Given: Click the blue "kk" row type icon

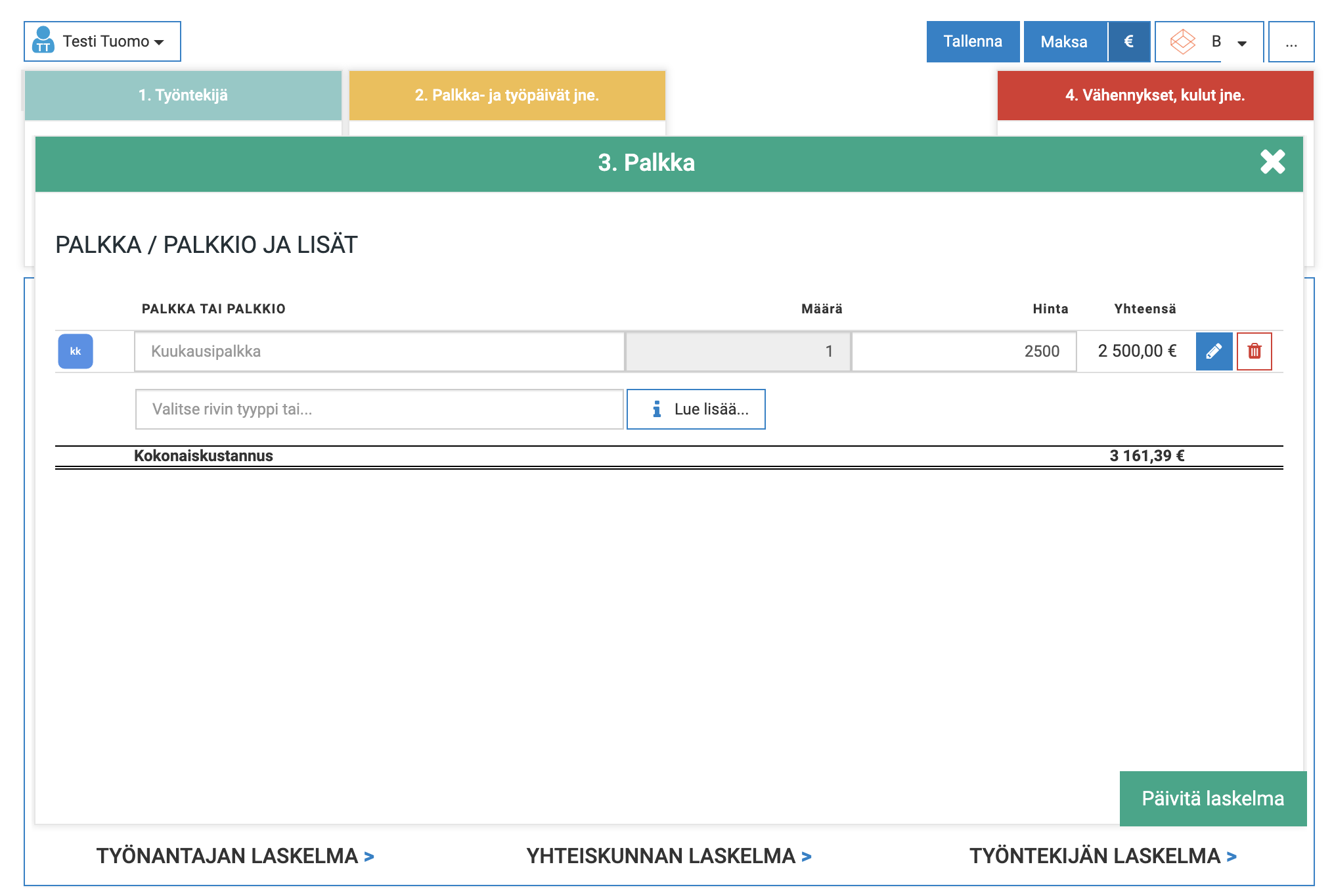Looking at the screenshot, I should (x=76, y=351).
